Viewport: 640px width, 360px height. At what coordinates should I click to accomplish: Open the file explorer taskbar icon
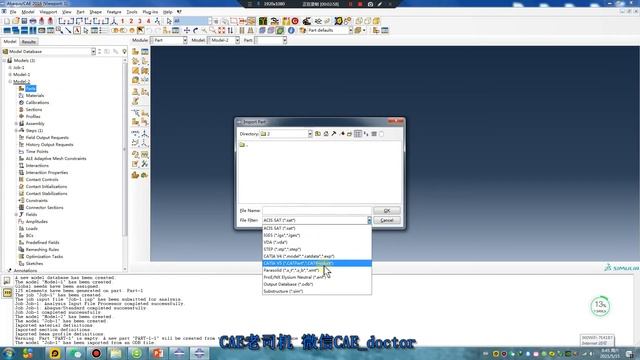[x=116, y=353]
